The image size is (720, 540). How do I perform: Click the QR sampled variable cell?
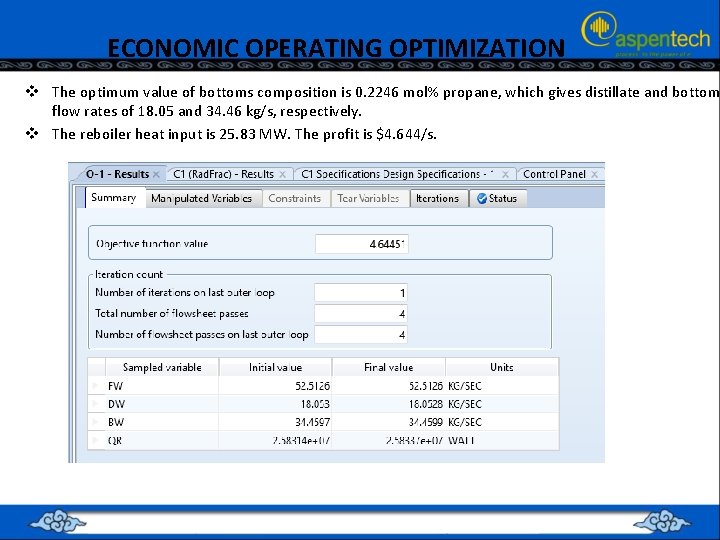click(162, 440)
